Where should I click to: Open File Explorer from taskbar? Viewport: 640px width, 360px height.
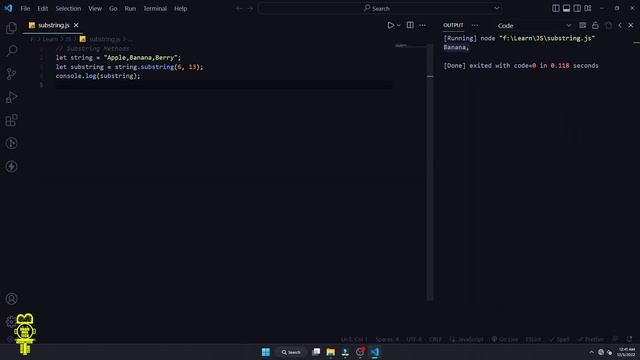coord(331,352)
